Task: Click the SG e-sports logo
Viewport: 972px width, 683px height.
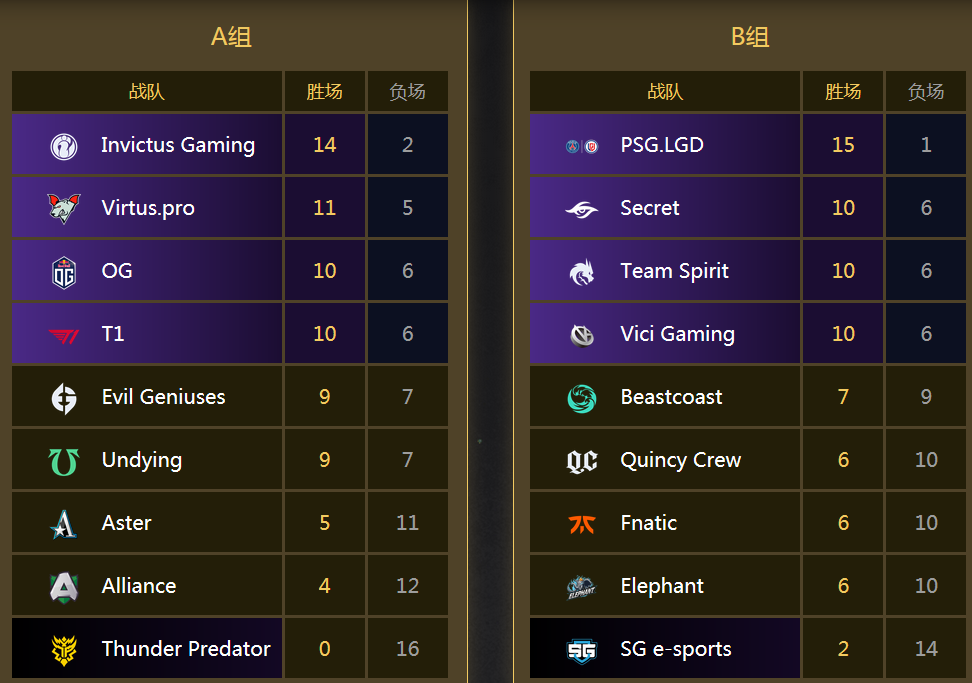Action: 582,650
